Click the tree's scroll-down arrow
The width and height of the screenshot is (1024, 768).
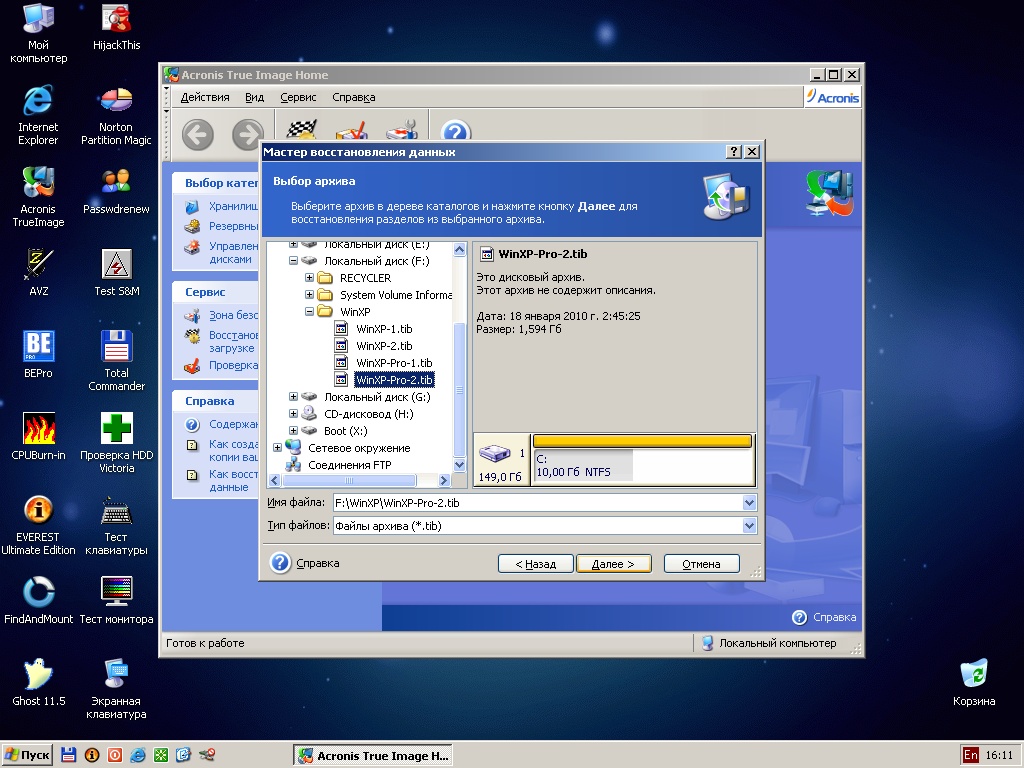(459, 465)
